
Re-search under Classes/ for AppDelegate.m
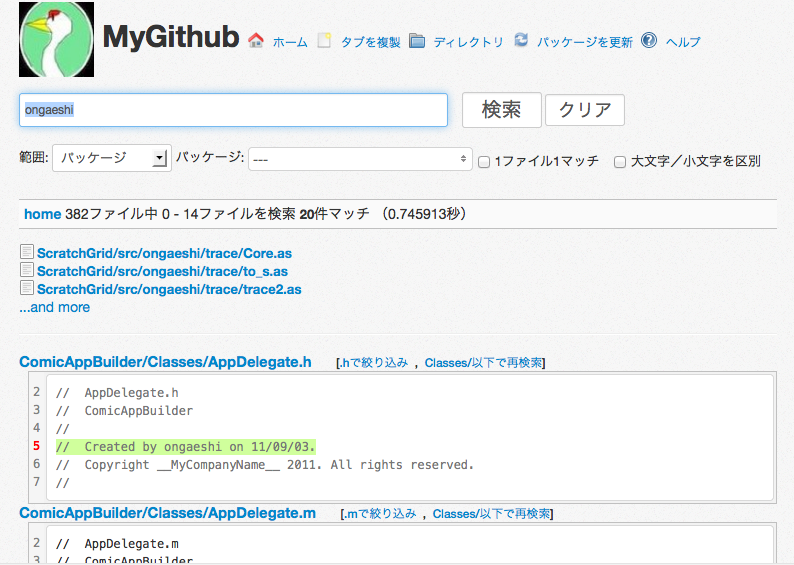point(491,514)
